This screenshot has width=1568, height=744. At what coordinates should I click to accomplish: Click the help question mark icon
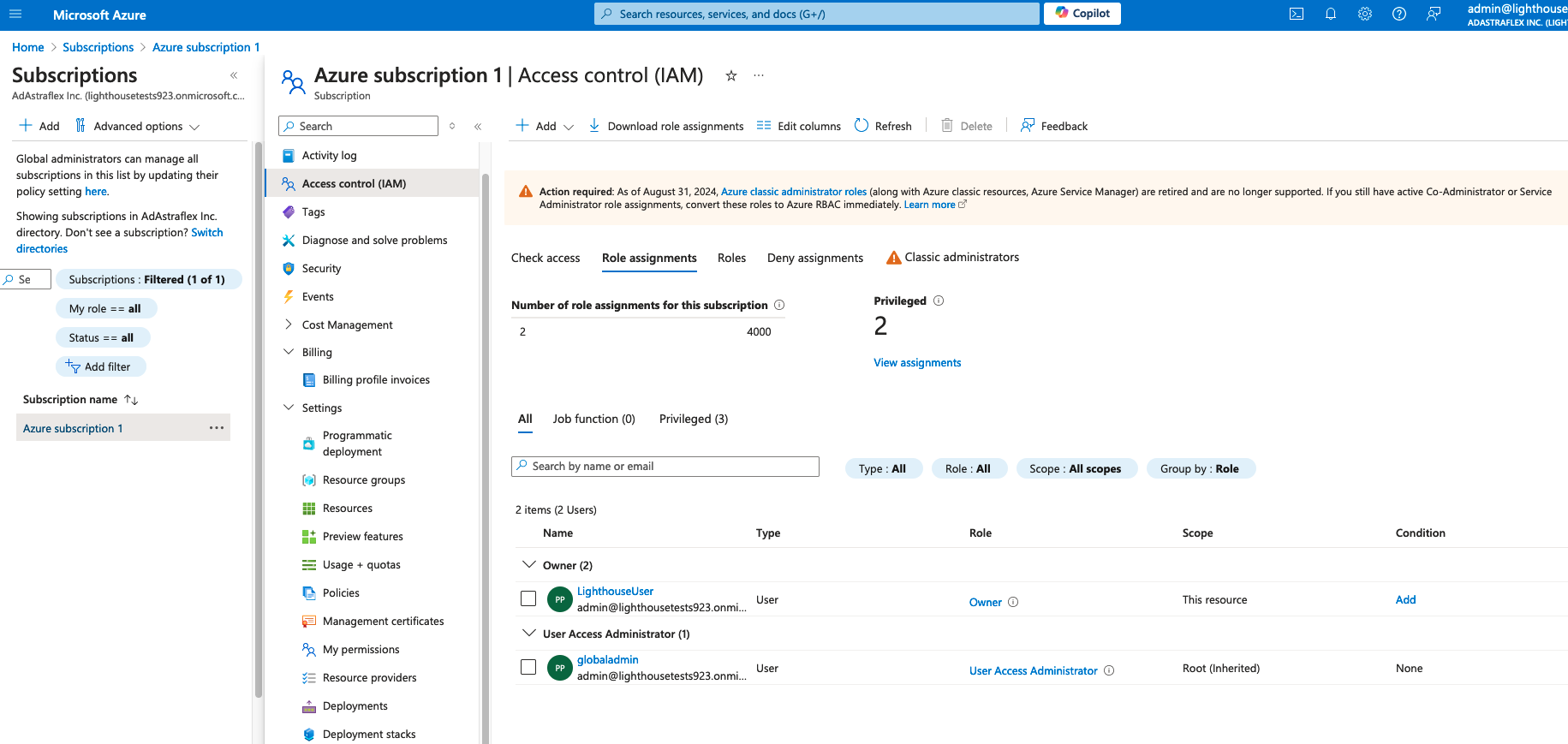(x=1399, y=14)
